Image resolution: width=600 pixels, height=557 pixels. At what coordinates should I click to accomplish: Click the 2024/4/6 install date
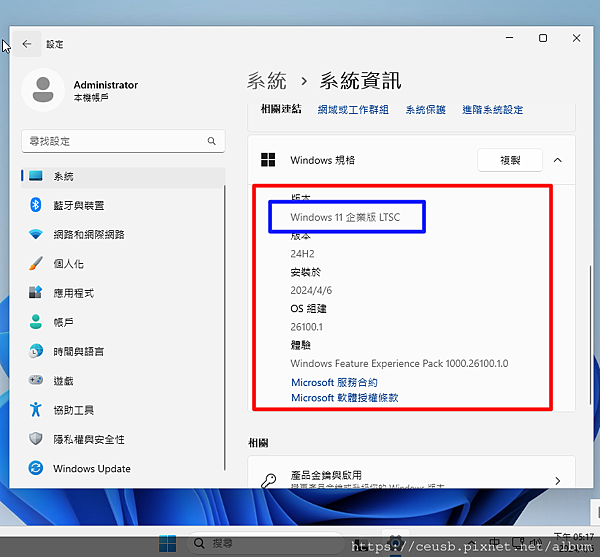coord(311,290)
